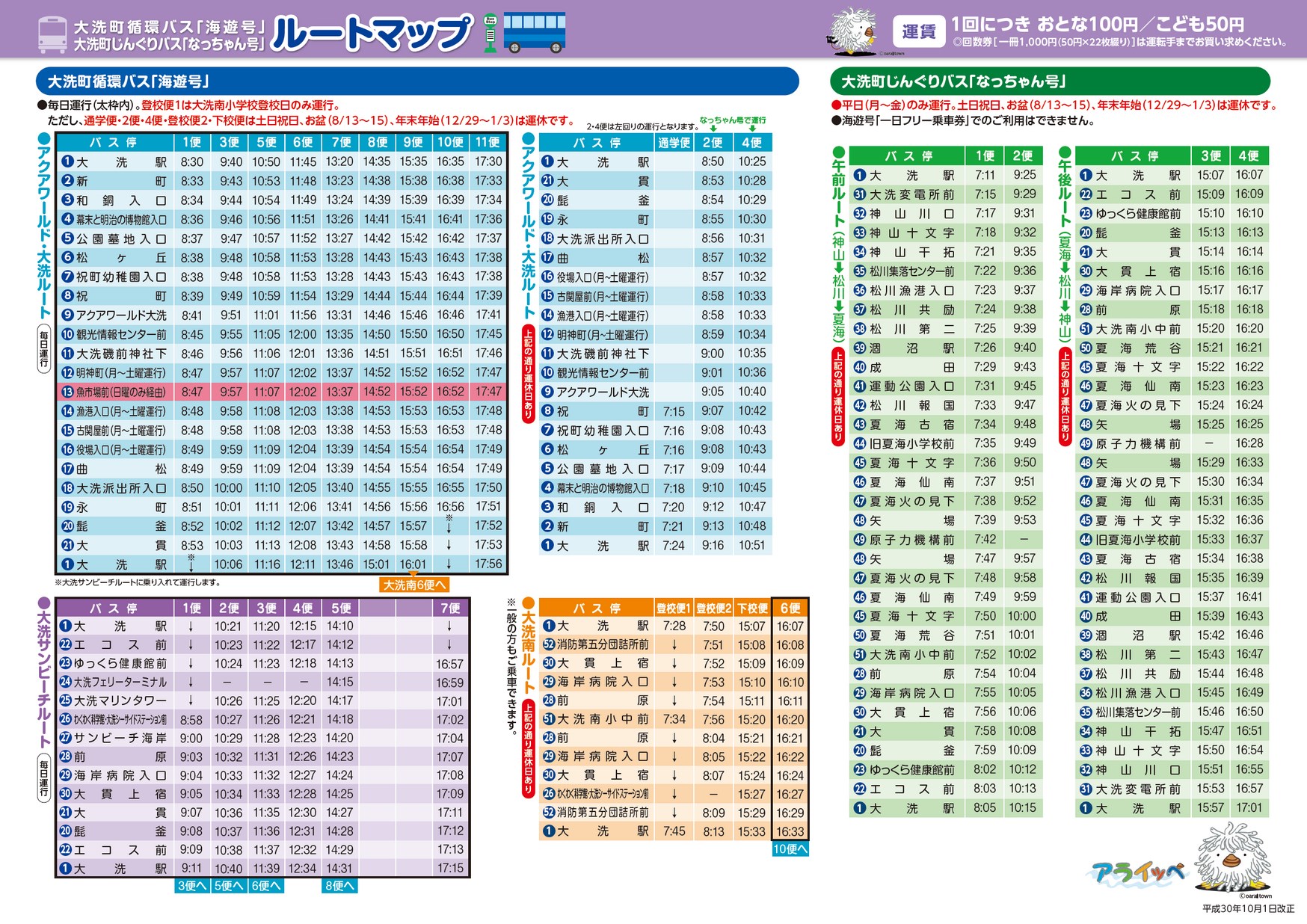Click the 5便へ tag under Sun Beach table
The image size is (1307, 924).
click(229, 885)
